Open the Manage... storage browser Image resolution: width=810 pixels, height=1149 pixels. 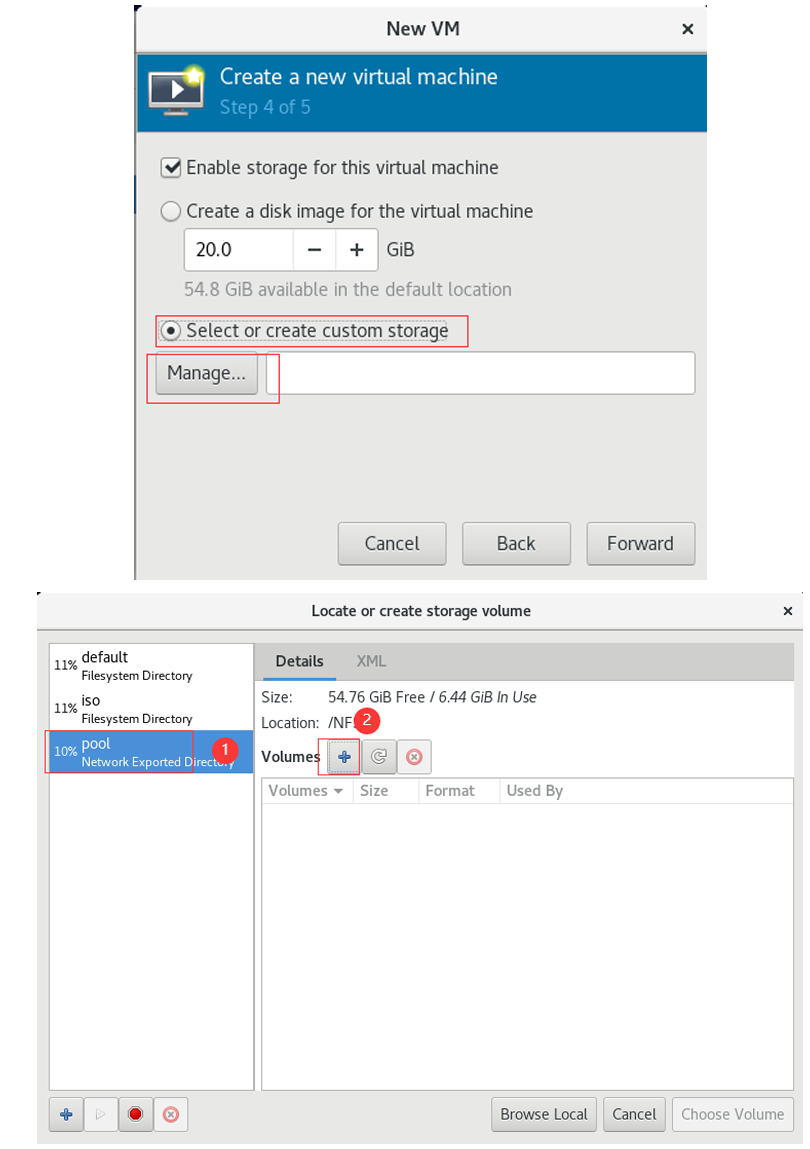tap(206, 373)
